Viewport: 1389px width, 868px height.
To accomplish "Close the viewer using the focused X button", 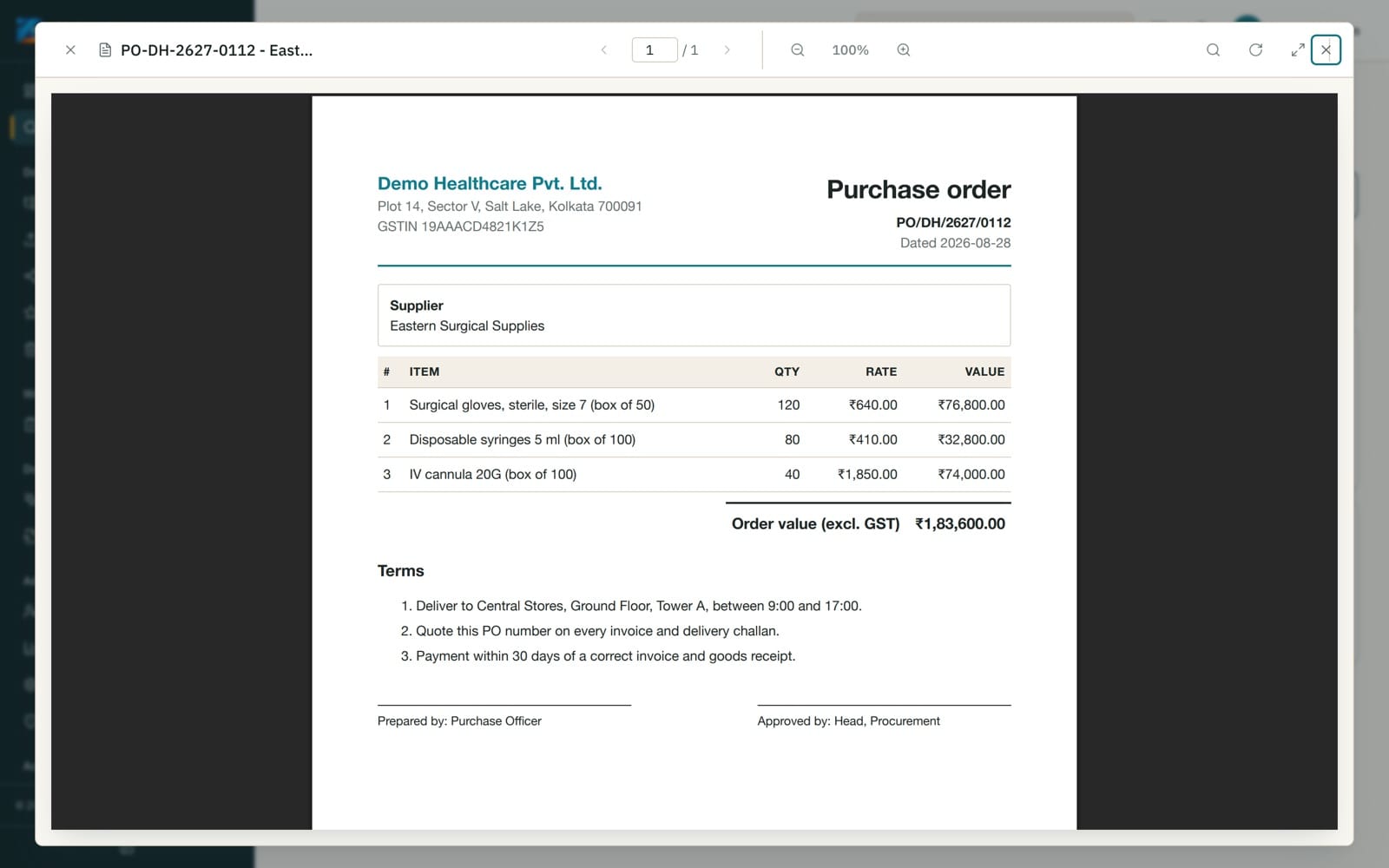I will (x=1326, y=50).
